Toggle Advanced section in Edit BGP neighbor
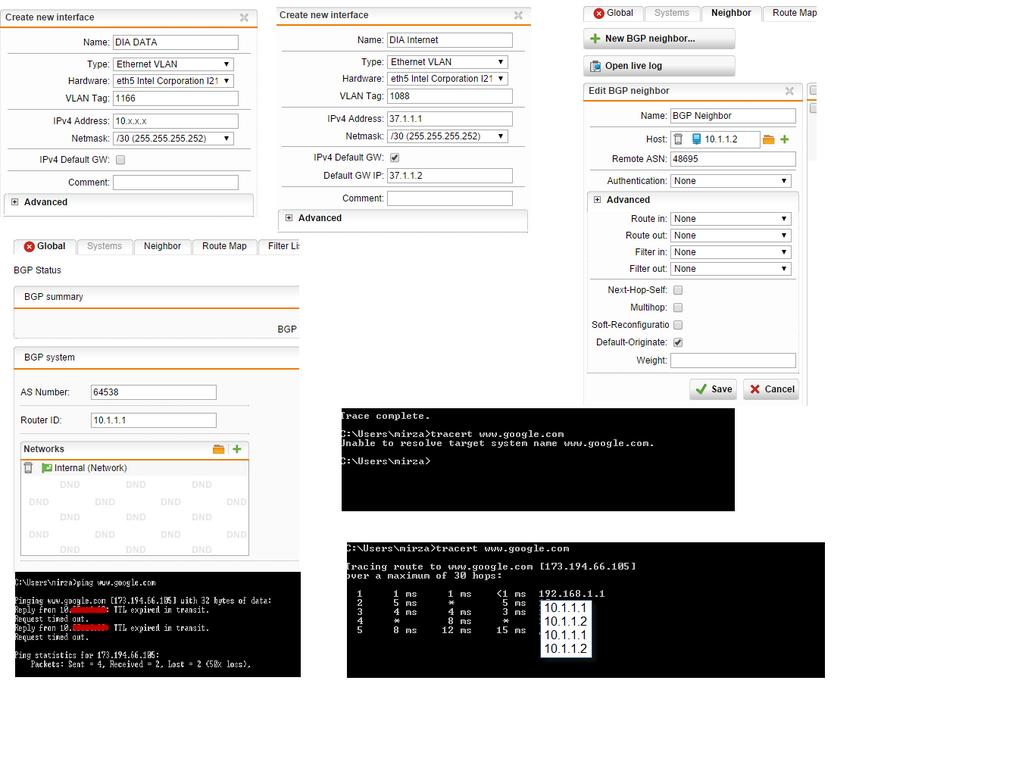This screenshot has height=768, width=1009. coord(597,200)
